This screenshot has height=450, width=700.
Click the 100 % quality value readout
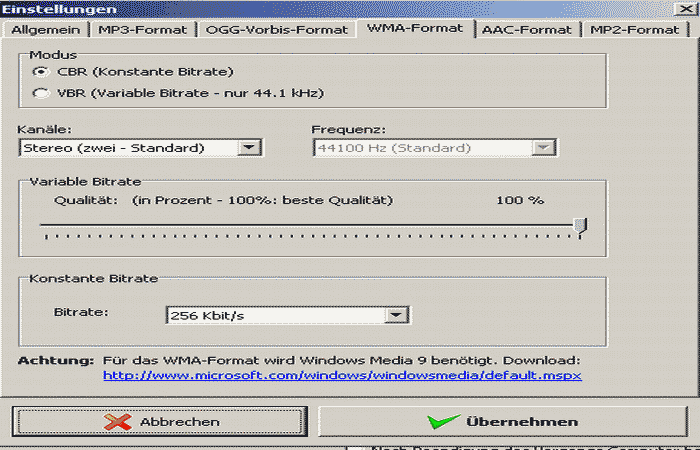520,200
